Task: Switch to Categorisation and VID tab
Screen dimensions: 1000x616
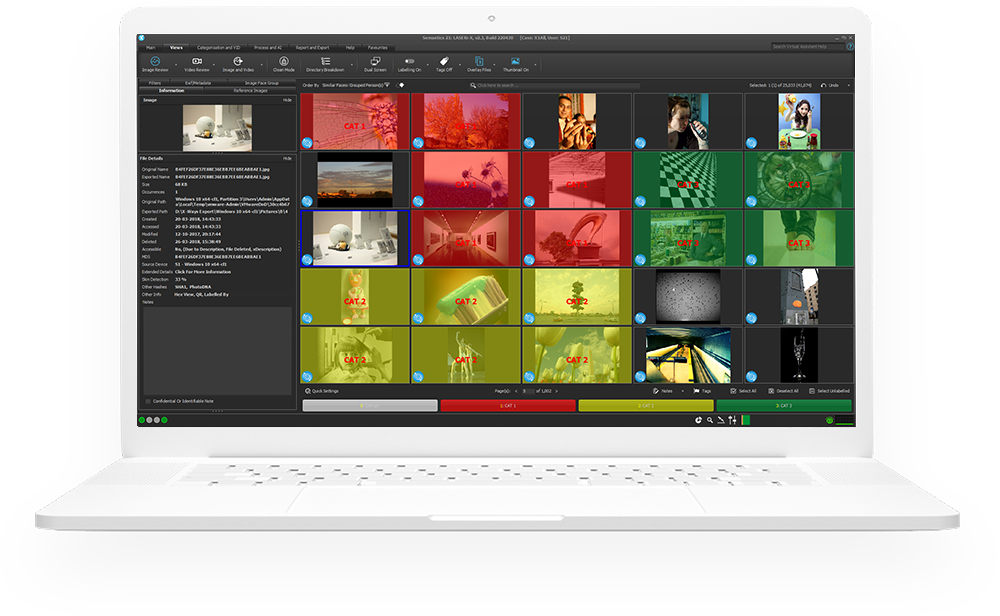Action: (219, 47)
